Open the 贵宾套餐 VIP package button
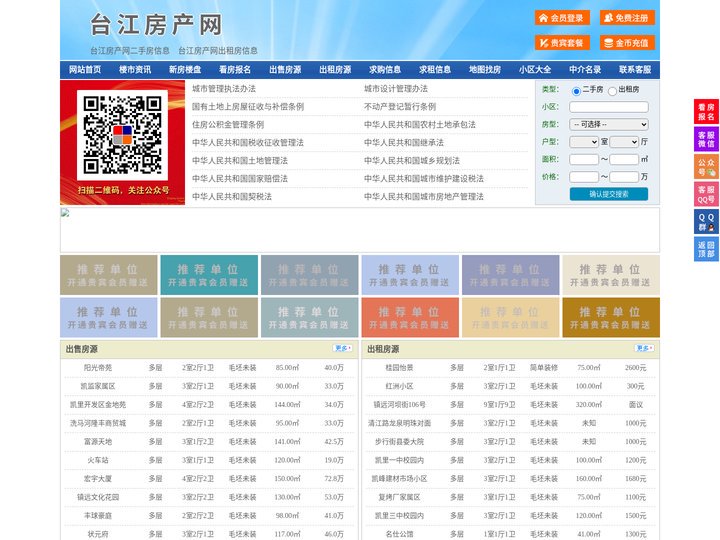Viewport: 720px width, 540px height. click(562, 43)
